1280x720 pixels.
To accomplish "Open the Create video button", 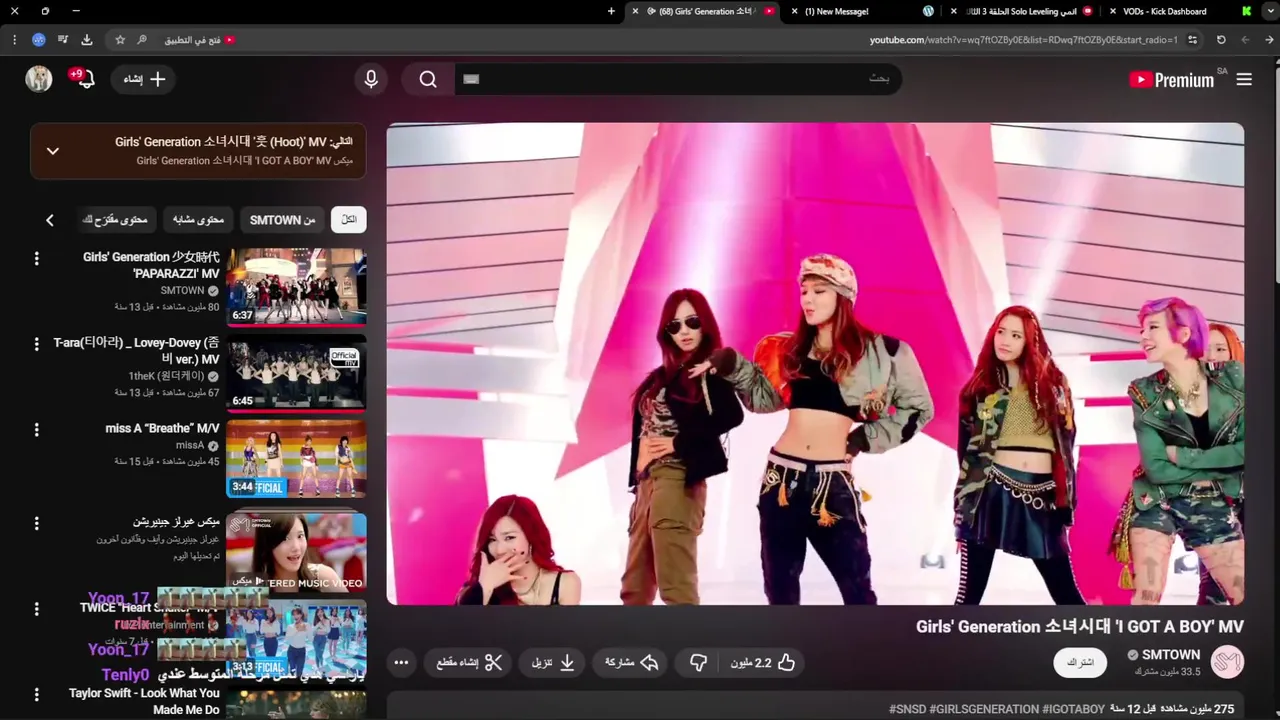I will click(144, 79).
